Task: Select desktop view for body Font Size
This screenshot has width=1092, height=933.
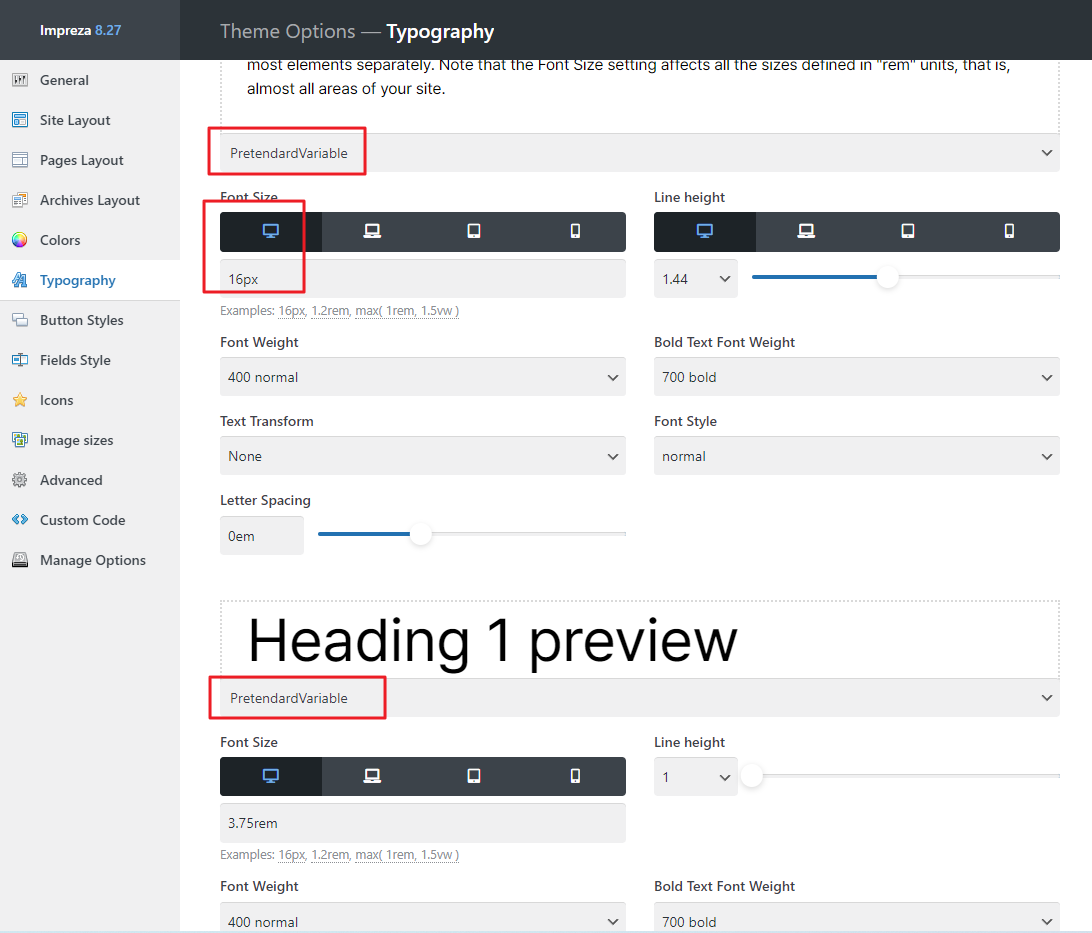Action: click(x=271, y=232)
